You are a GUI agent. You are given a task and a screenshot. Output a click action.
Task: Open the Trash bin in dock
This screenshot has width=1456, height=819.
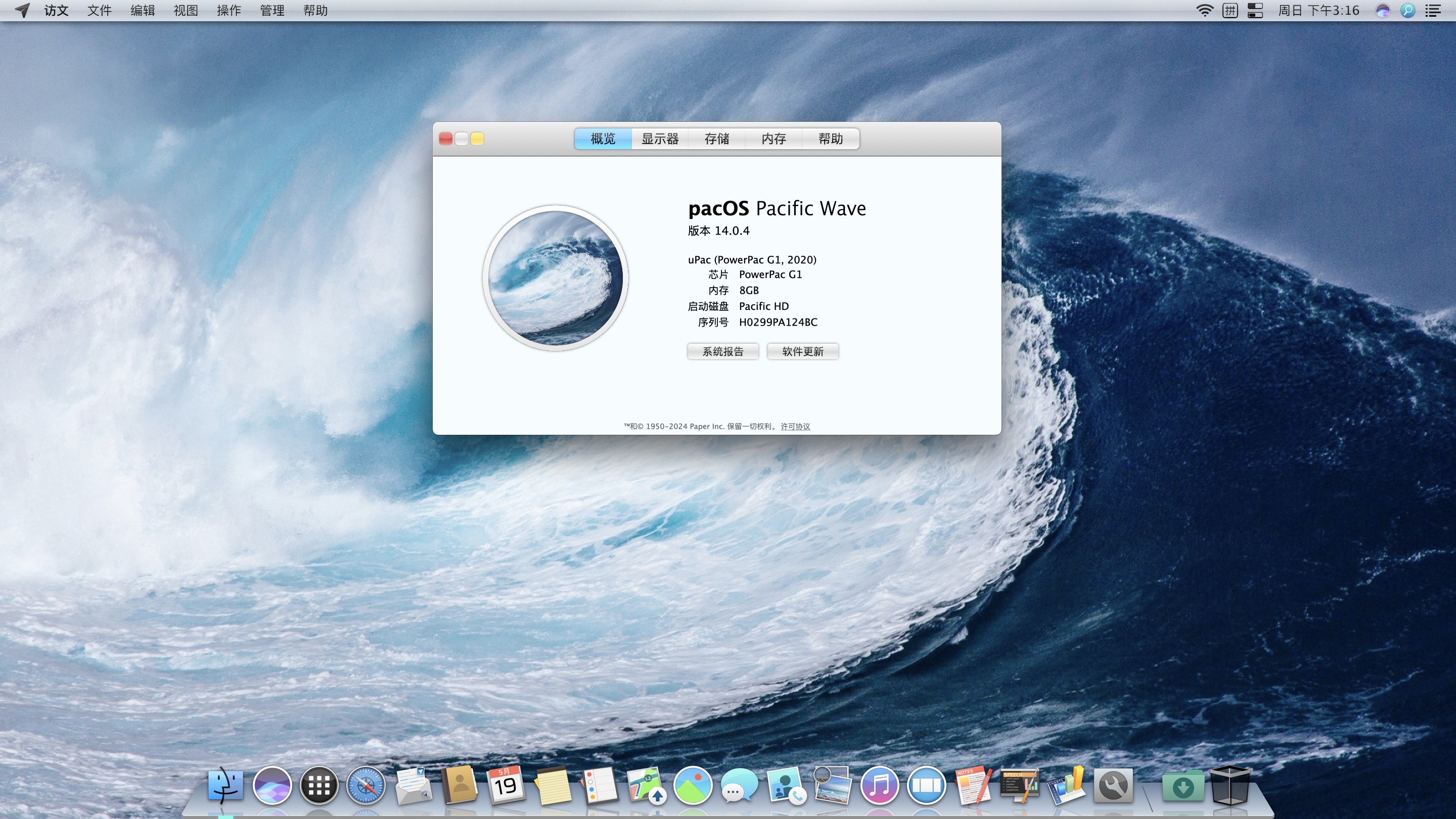1230,785
